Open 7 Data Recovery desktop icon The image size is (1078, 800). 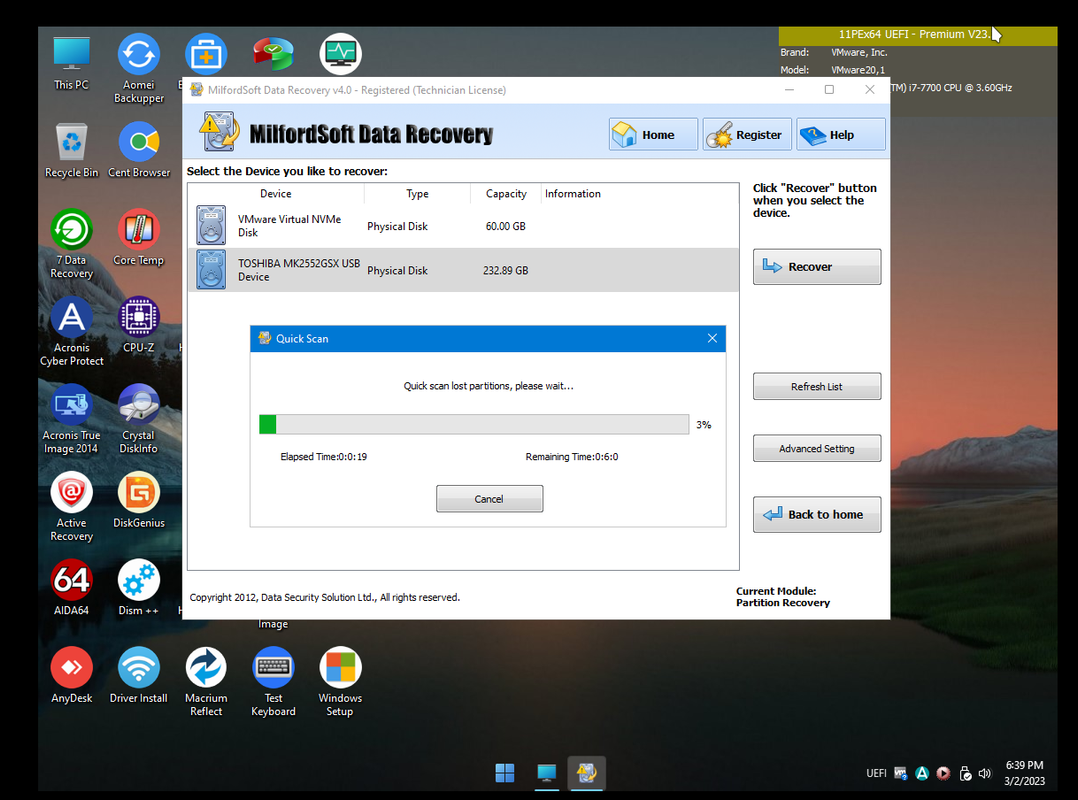click(x=72, y=243)
